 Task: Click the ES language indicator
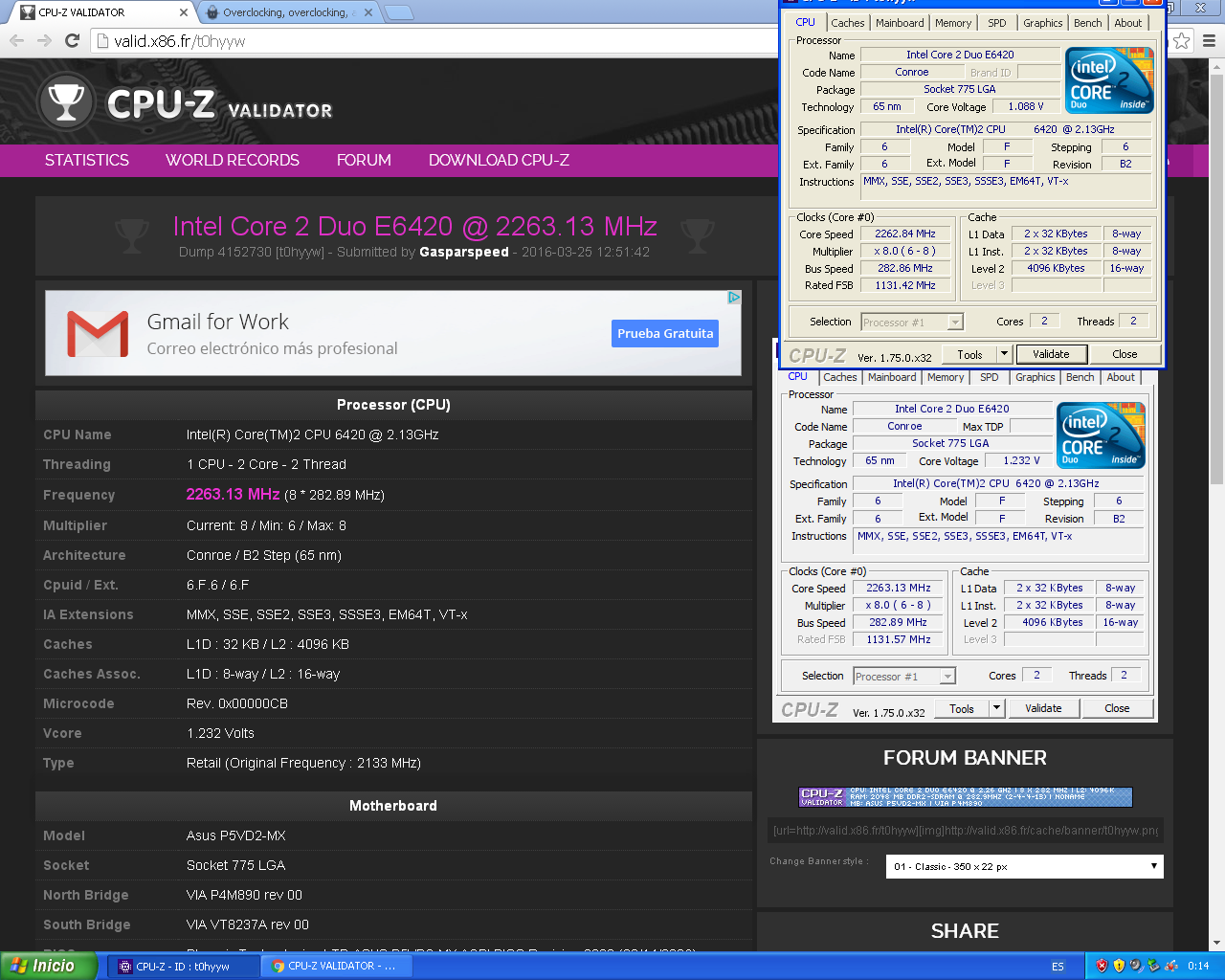click(x=1058, y=967)
